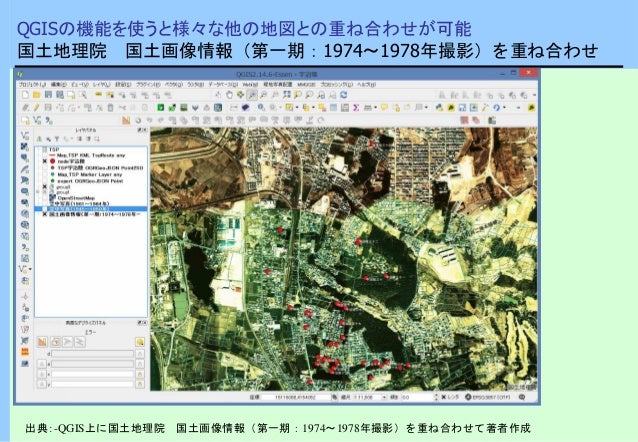Open Field Calculator sigma icon
Image resolution: width=638 pixels, height=442 pixels.
(356, 108)
